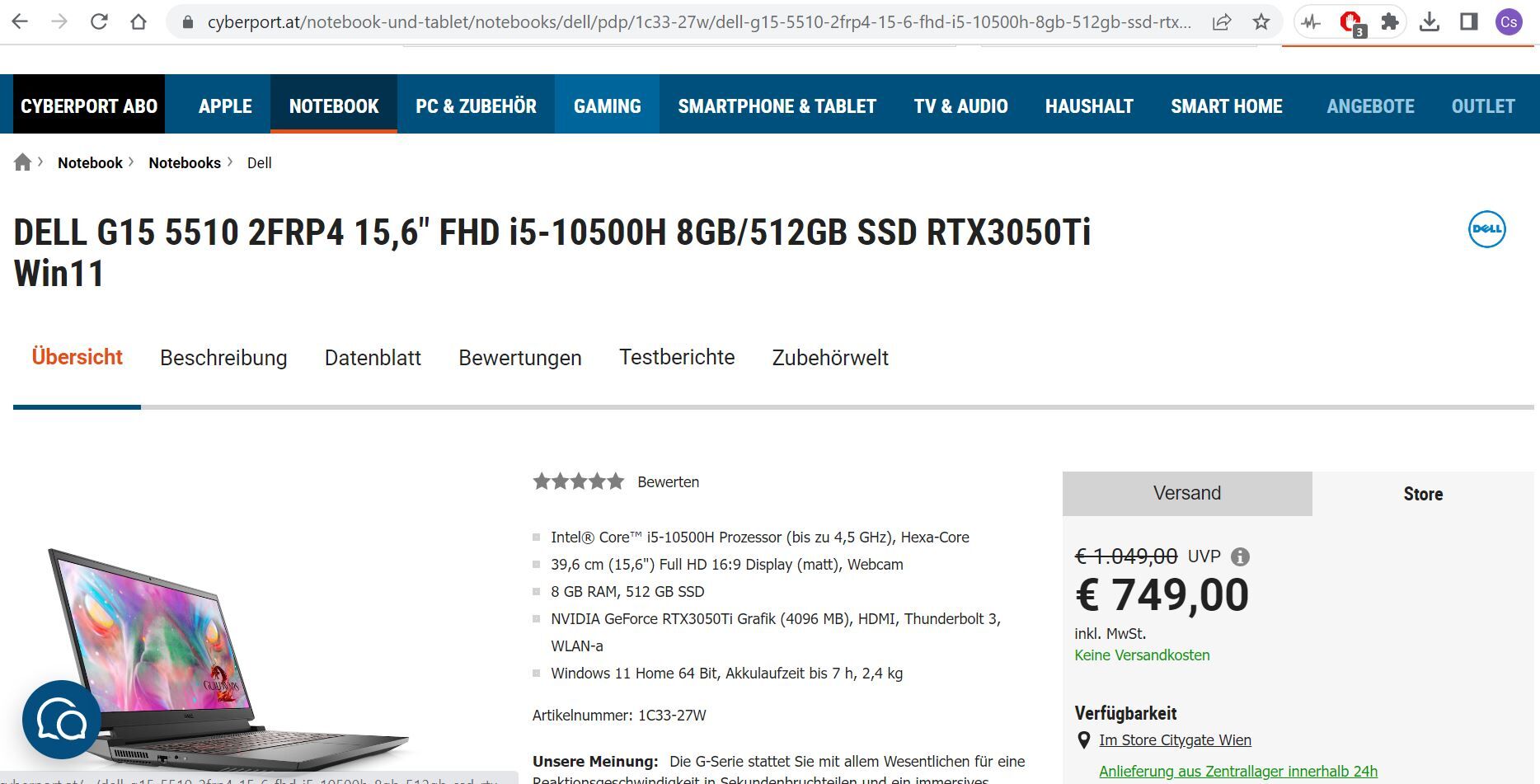Click the Bewerten link
This screenshot has height=784, width=1540.
pos(668,482)
